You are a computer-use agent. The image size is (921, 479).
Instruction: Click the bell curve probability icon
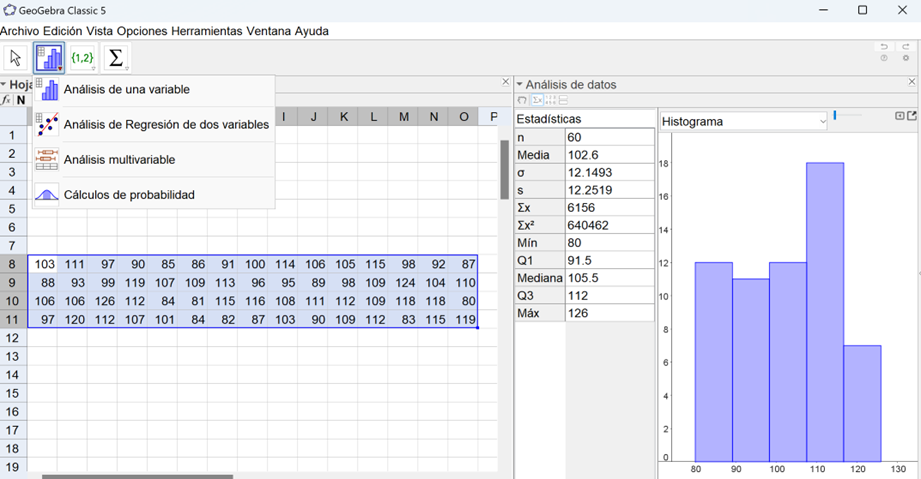pos(47,194)
